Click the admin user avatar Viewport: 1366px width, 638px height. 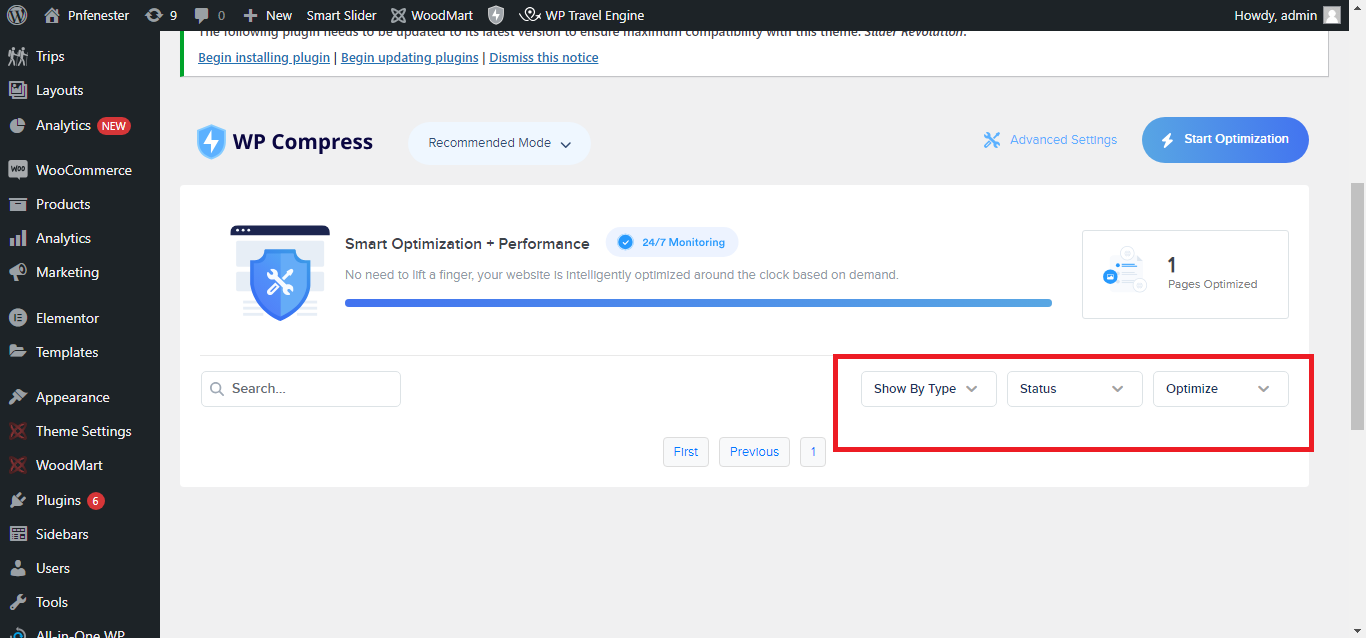click(1331, 15)
